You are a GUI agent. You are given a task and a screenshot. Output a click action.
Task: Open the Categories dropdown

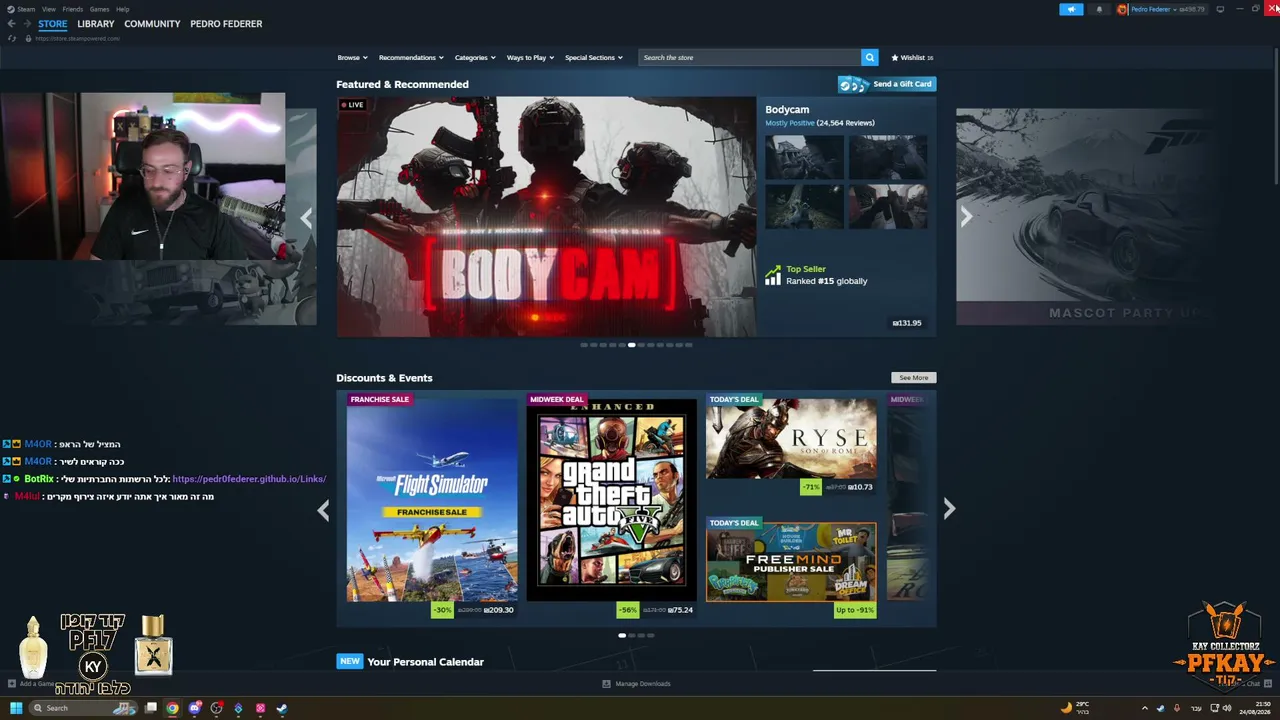474,58
